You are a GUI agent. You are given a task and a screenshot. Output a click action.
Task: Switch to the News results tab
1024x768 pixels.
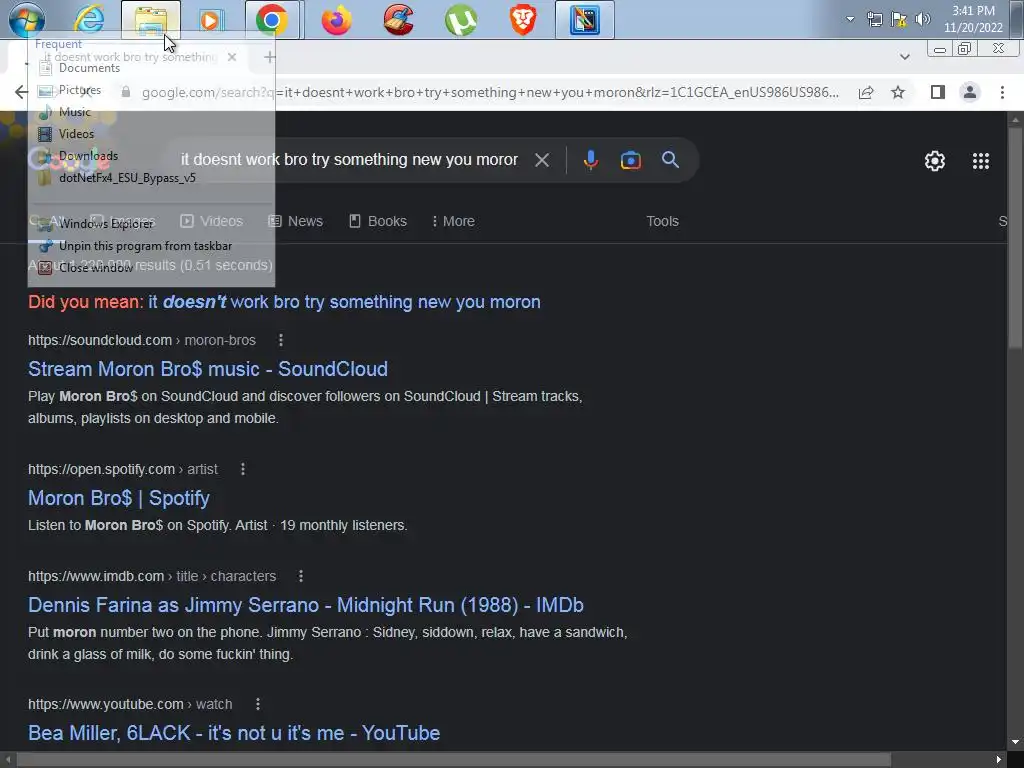pos(296,221)
